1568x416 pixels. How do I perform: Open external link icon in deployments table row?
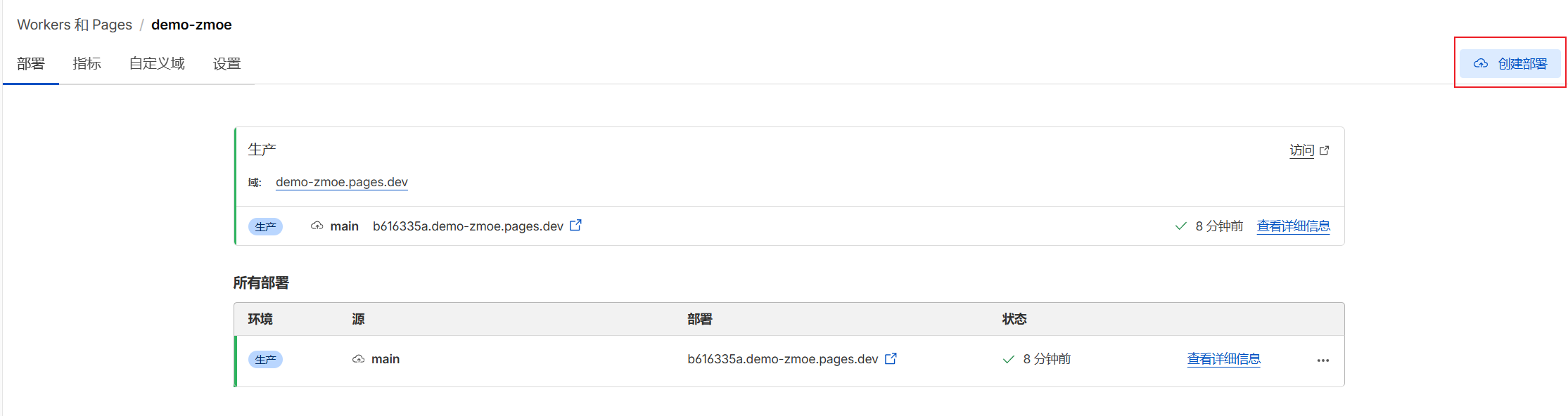[x=891, y=358]
